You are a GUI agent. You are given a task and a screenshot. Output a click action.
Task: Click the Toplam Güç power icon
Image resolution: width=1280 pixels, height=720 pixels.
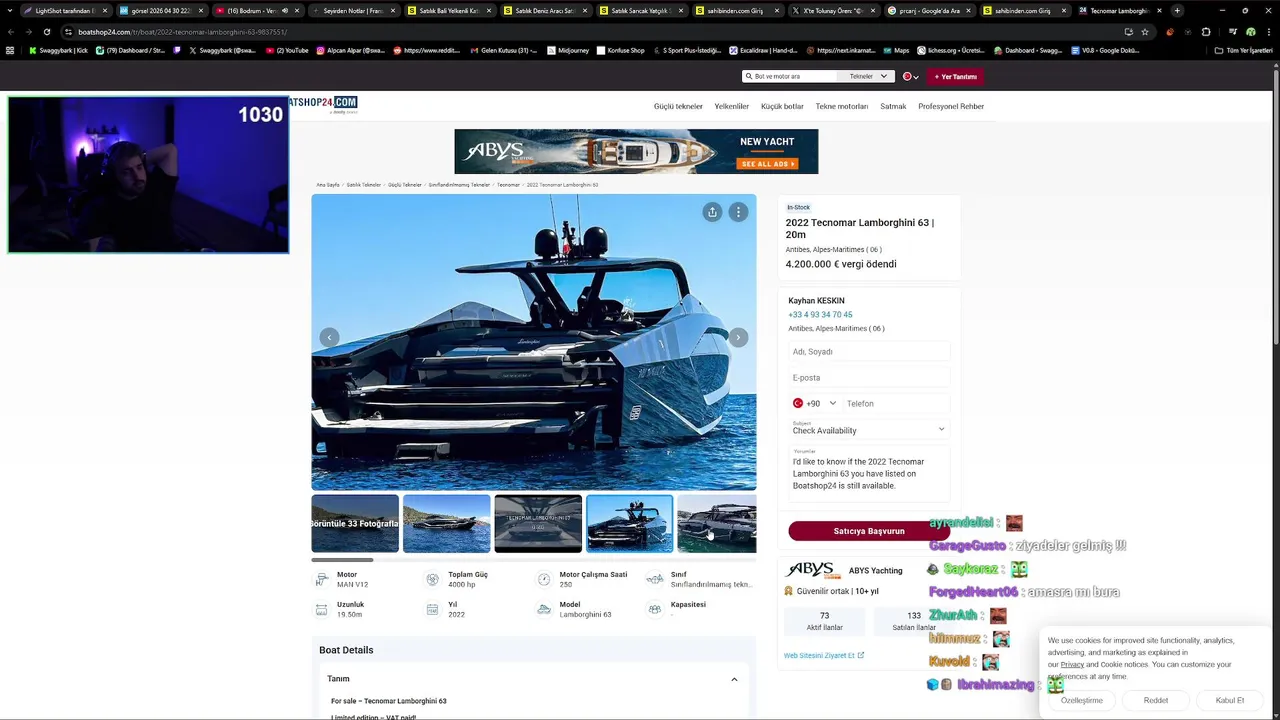pos(432,579)
